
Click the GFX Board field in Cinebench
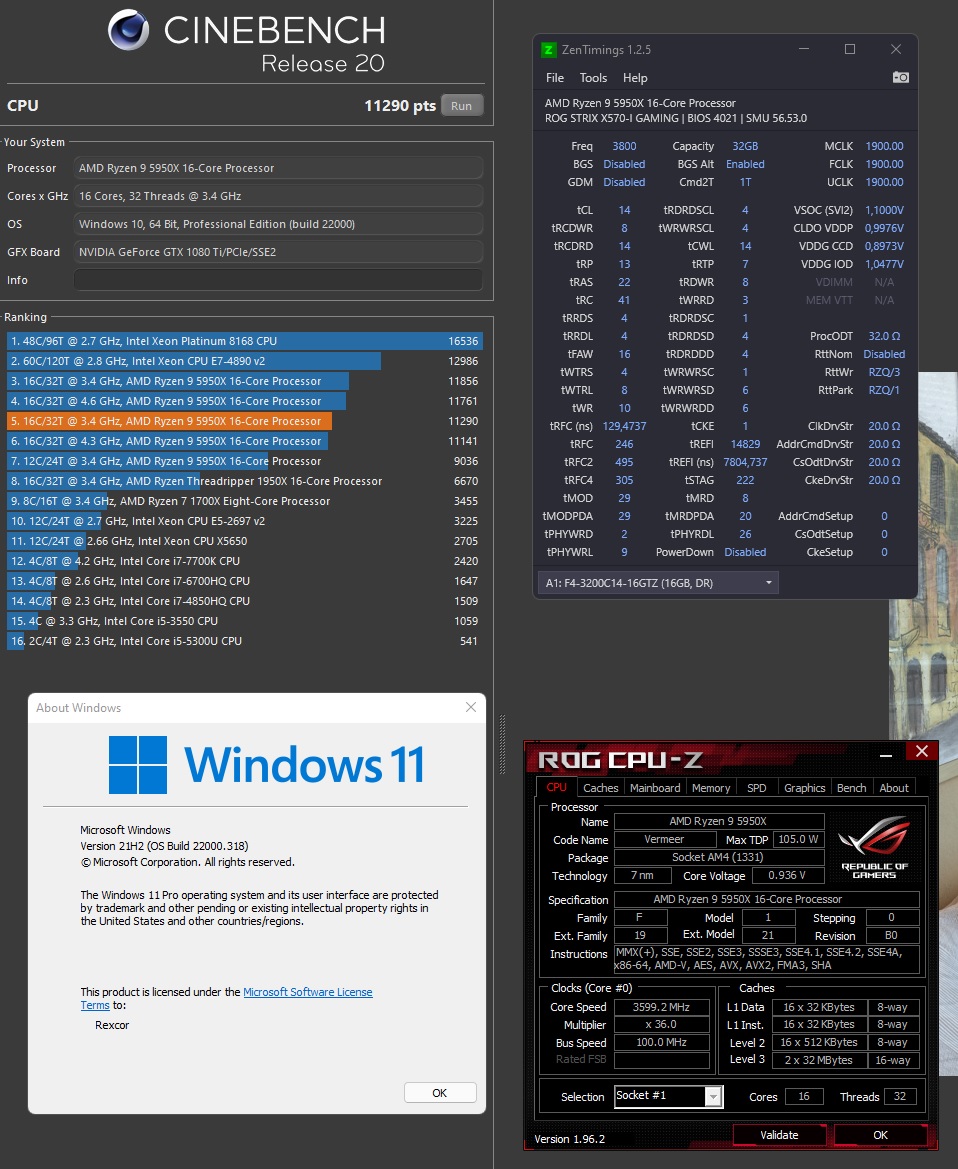click(x=278, y=252)
